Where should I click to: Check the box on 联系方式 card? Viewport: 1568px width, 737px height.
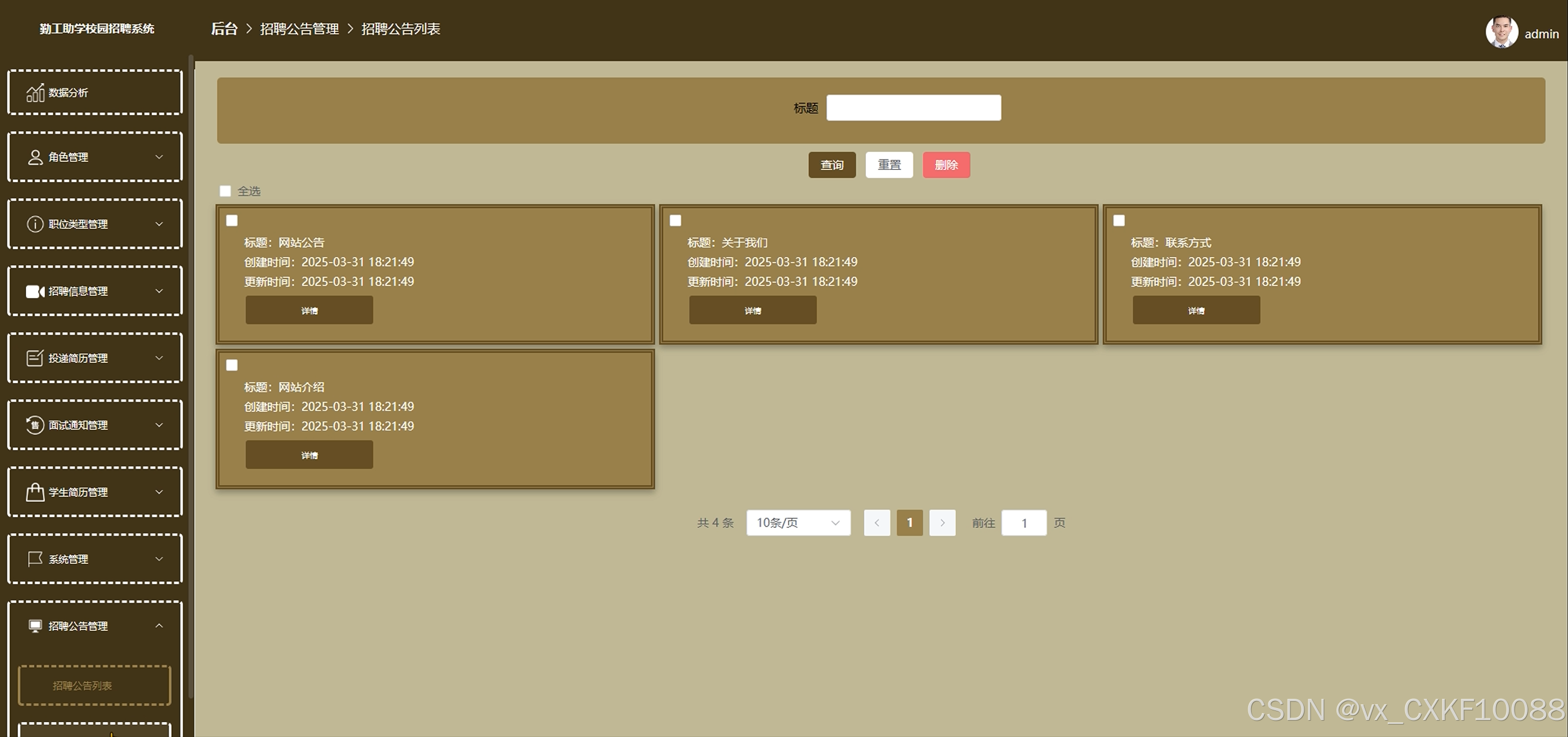[1119, 220]
